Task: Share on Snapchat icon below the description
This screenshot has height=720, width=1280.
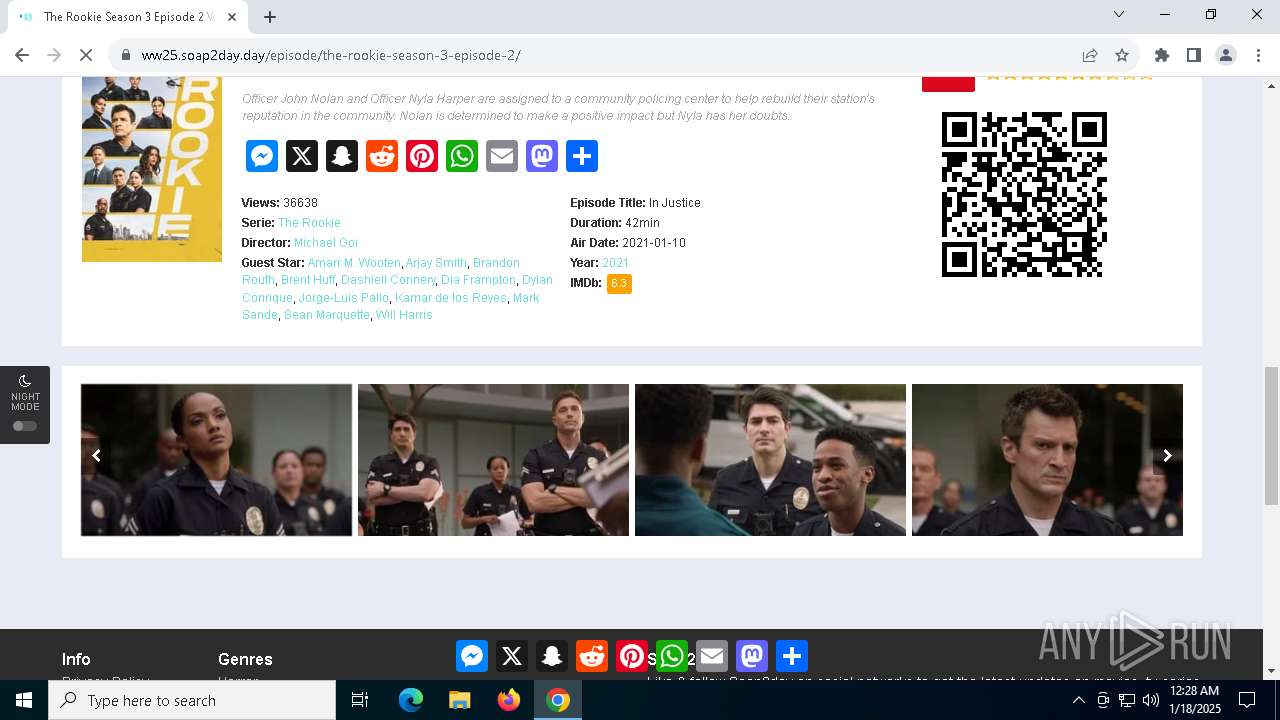Action: click(x=342, y=156)
